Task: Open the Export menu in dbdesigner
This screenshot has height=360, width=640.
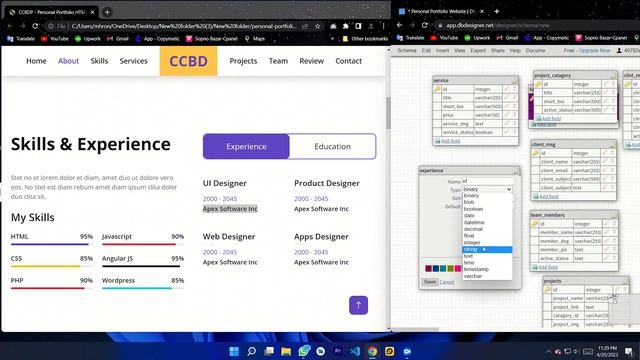Action: [x=478, y=51]
